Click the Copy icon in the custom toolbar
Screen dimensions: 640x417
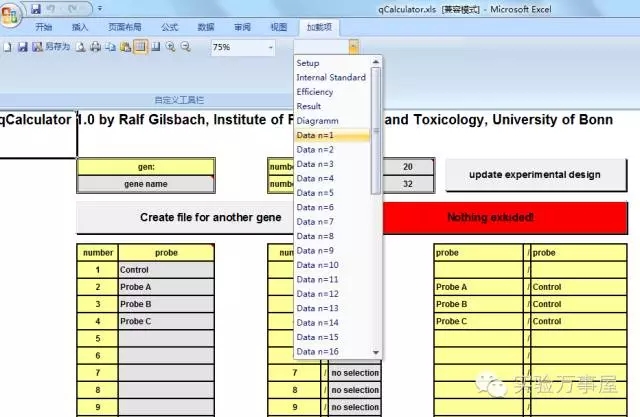pyautogui.click(x=110, y=47)
